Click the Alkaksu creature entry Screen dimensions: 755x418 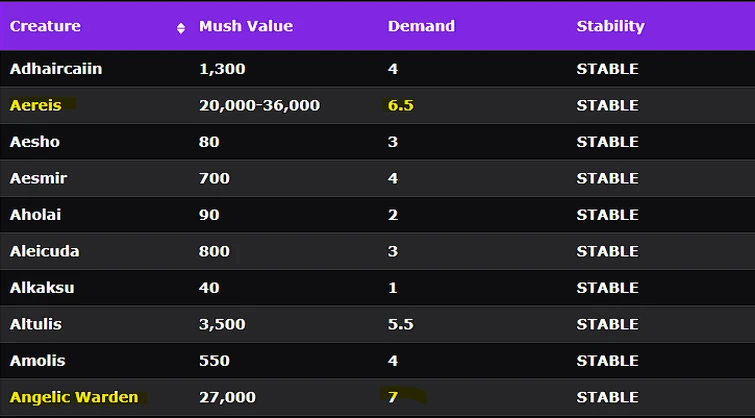[x=42, y=288]
